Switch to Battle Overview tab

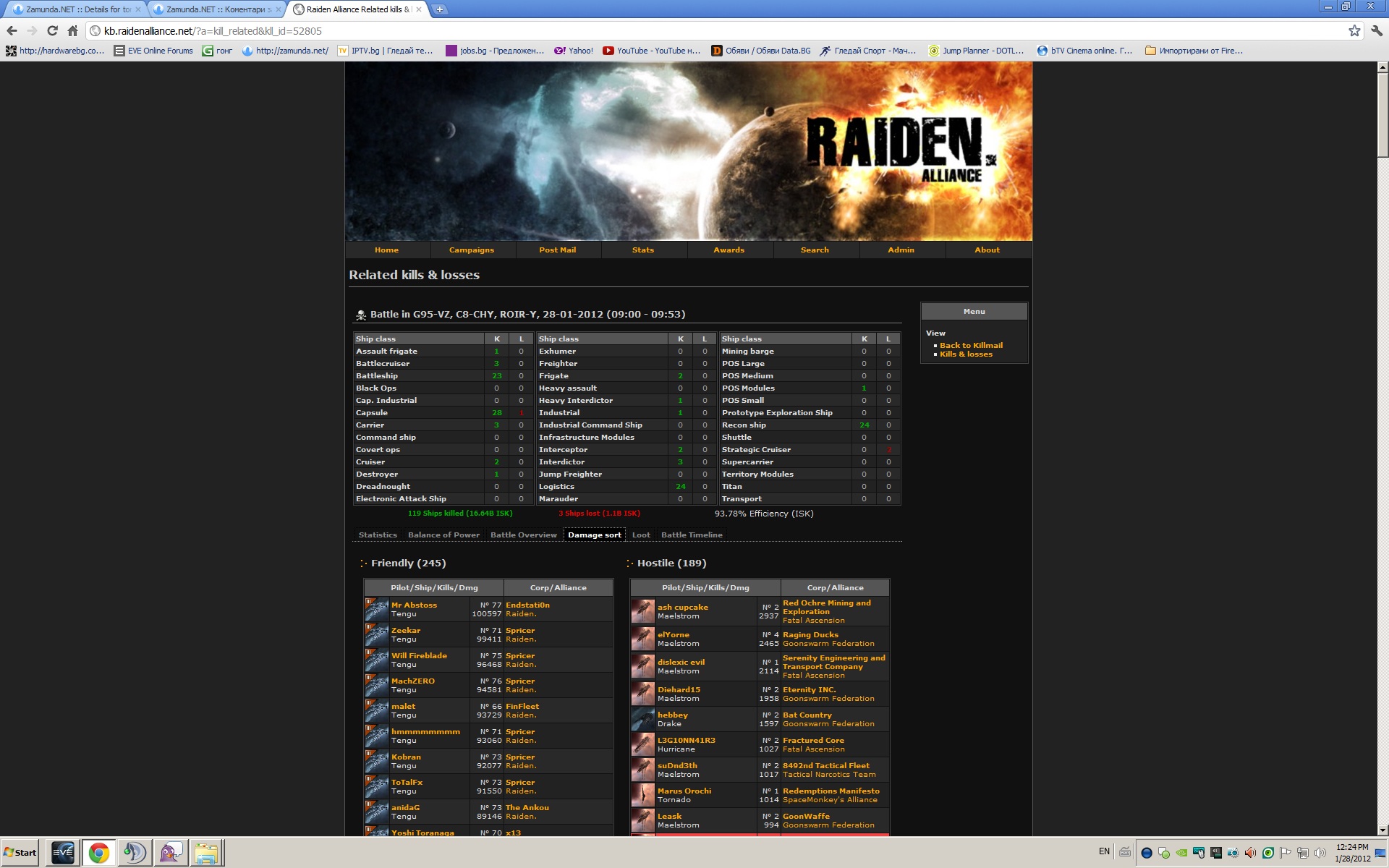point(523,535)
